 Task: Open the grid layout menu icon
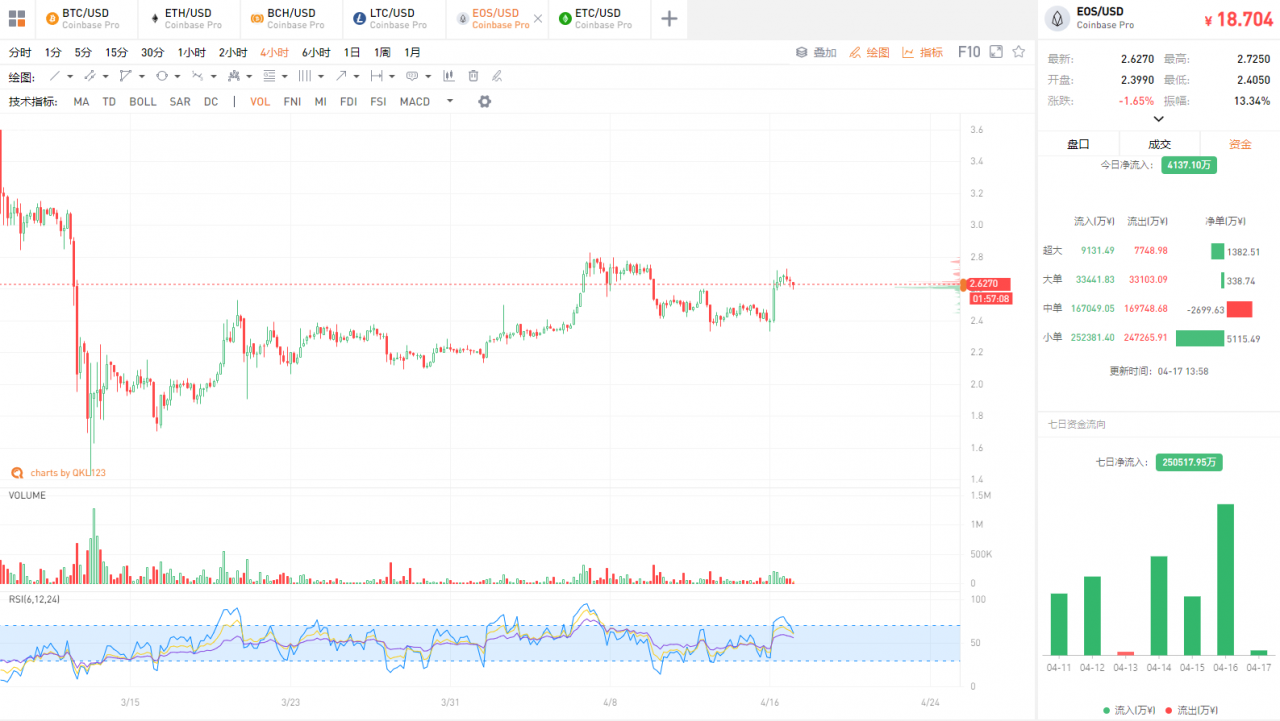17,18
